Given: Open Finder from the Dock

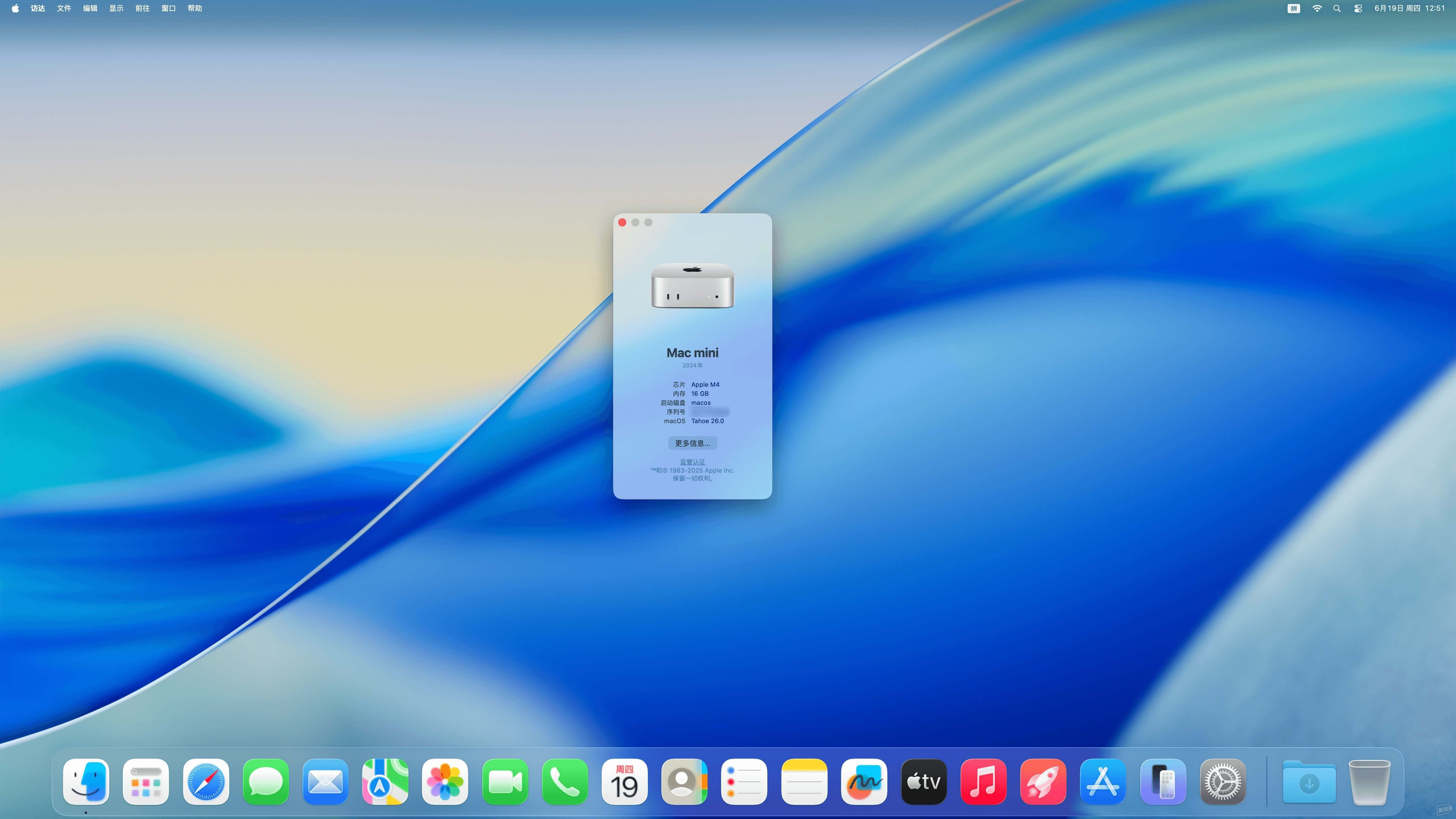Looking at the screenshot, I should tap(86, 782).
